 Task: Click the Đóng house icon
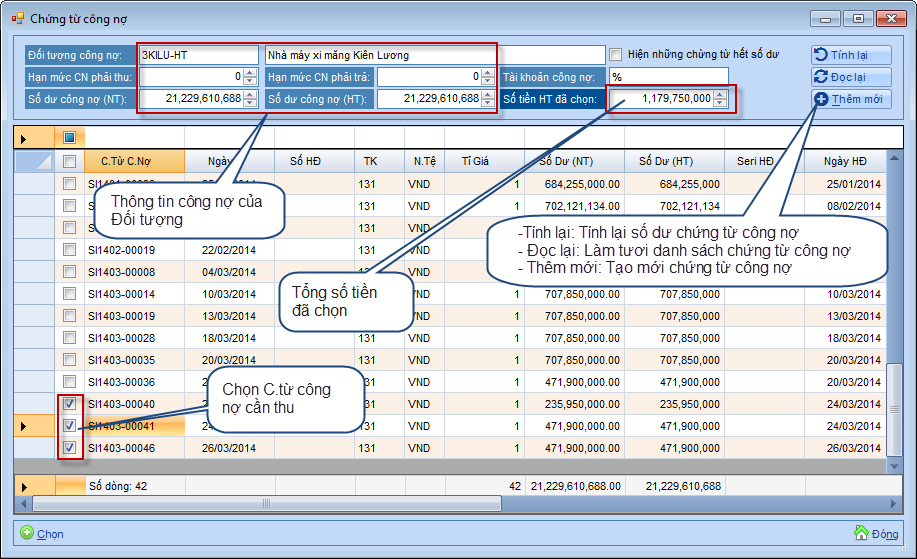(860, 533)
